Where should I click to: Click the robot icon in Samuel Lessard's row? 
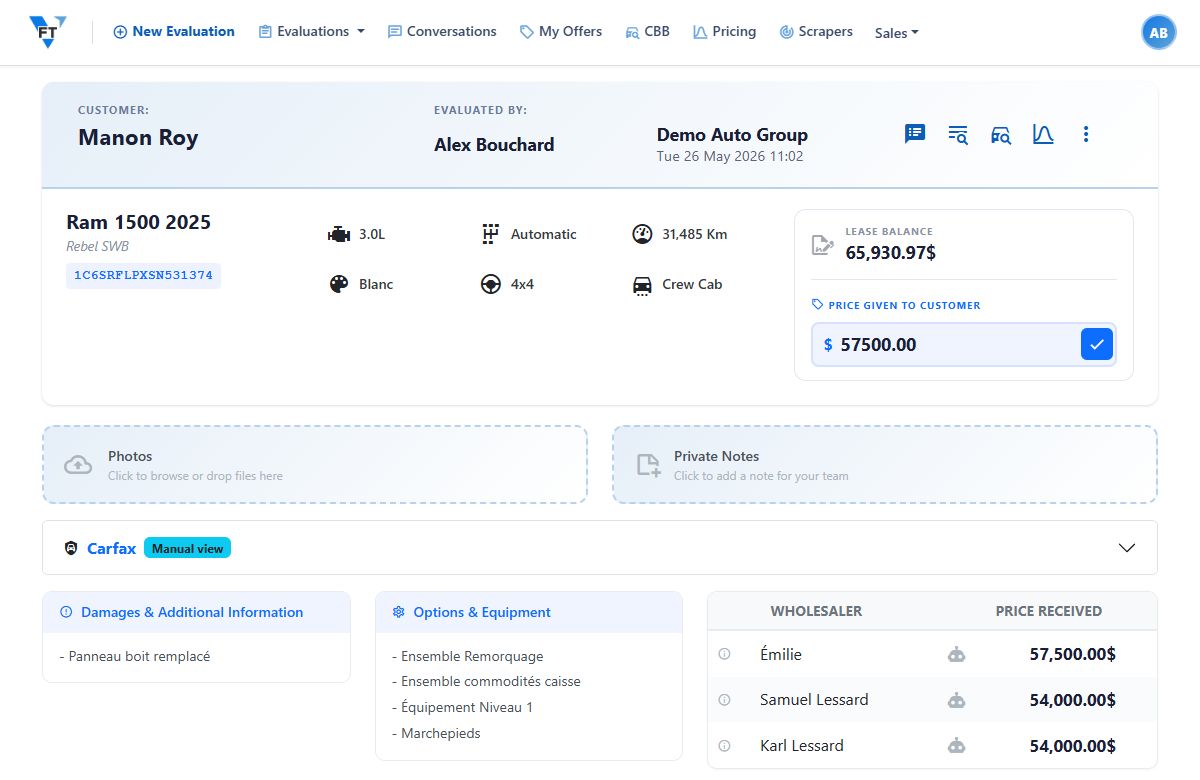957,700
